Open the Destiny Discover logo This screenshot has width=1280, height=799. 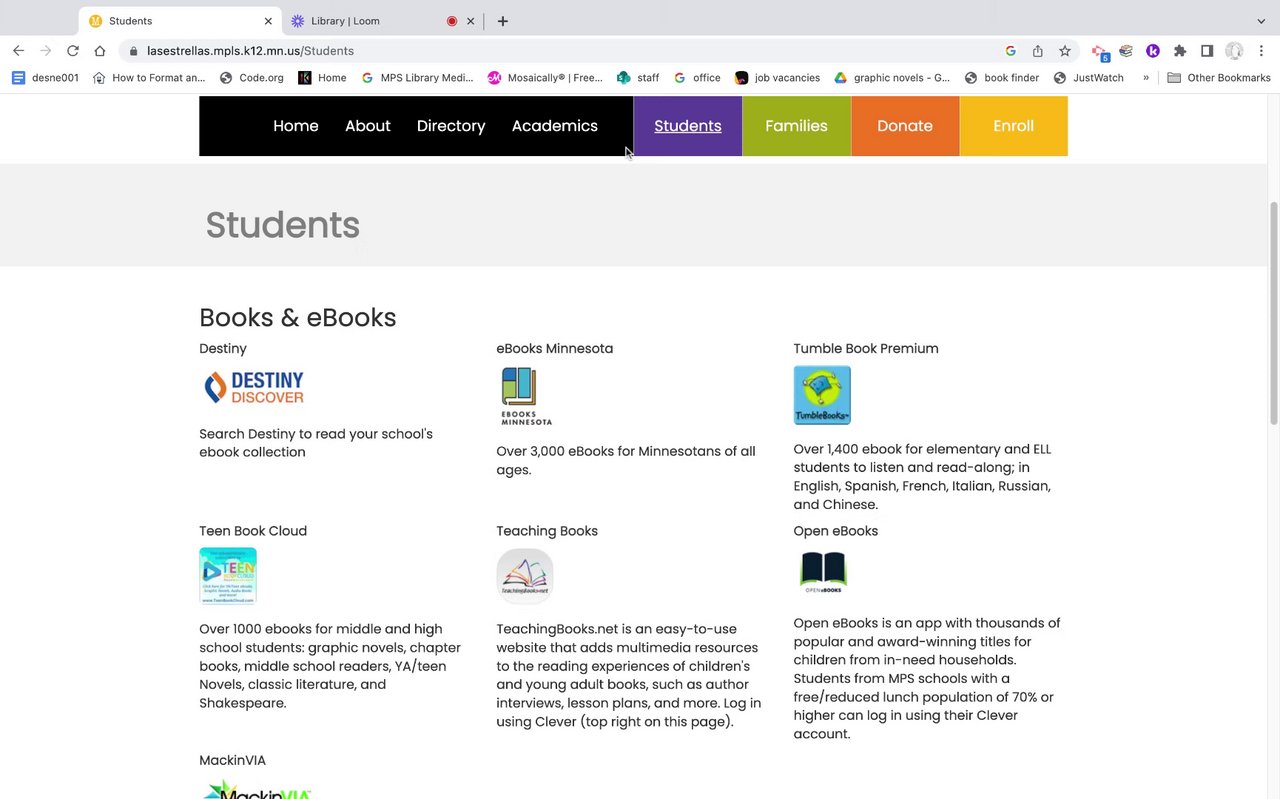254,387
